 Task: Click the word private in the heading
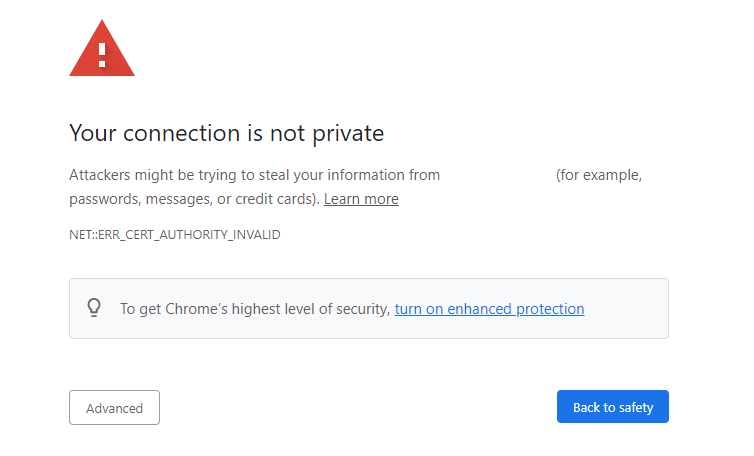coord(350,133)
